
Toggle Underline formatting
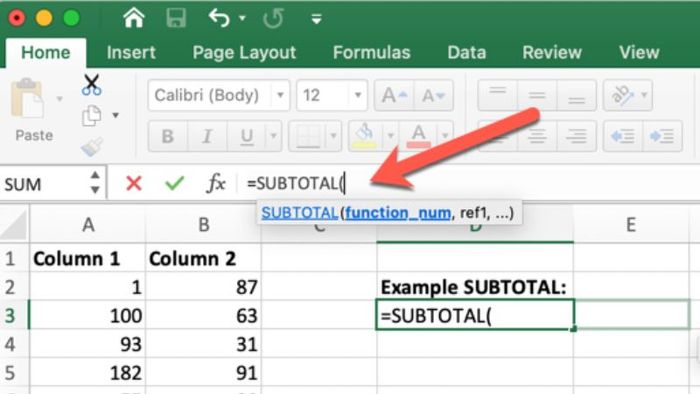pos(246,136)
